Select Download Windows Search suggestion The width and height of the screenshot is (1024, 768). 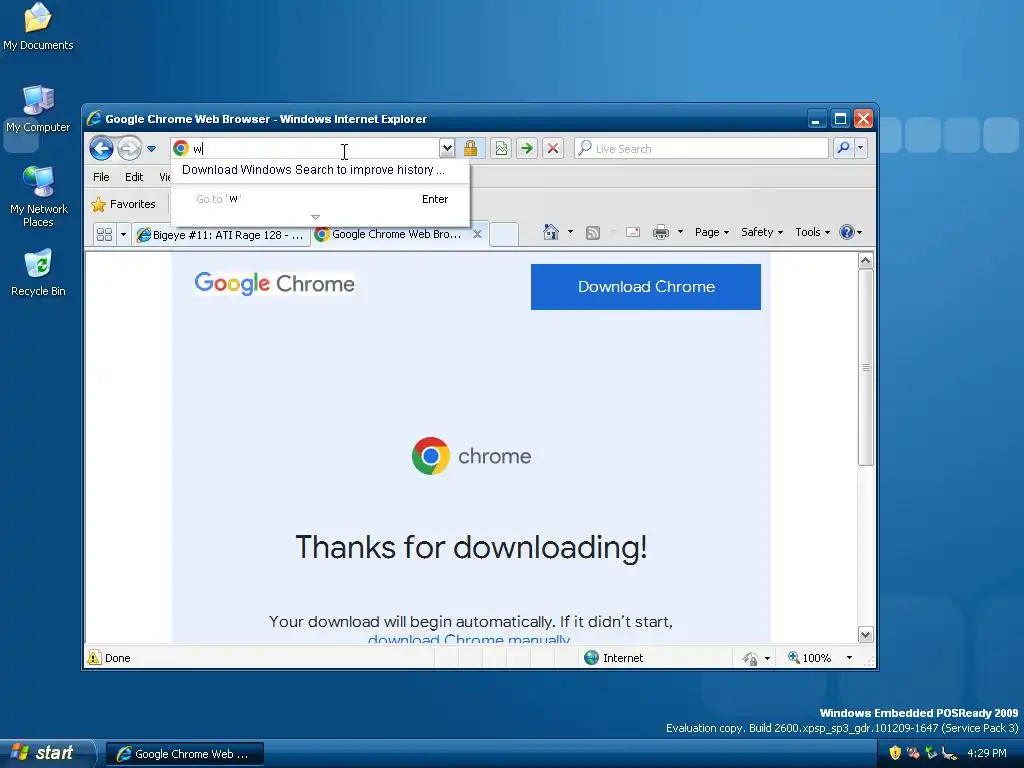[x=313, y=170]
